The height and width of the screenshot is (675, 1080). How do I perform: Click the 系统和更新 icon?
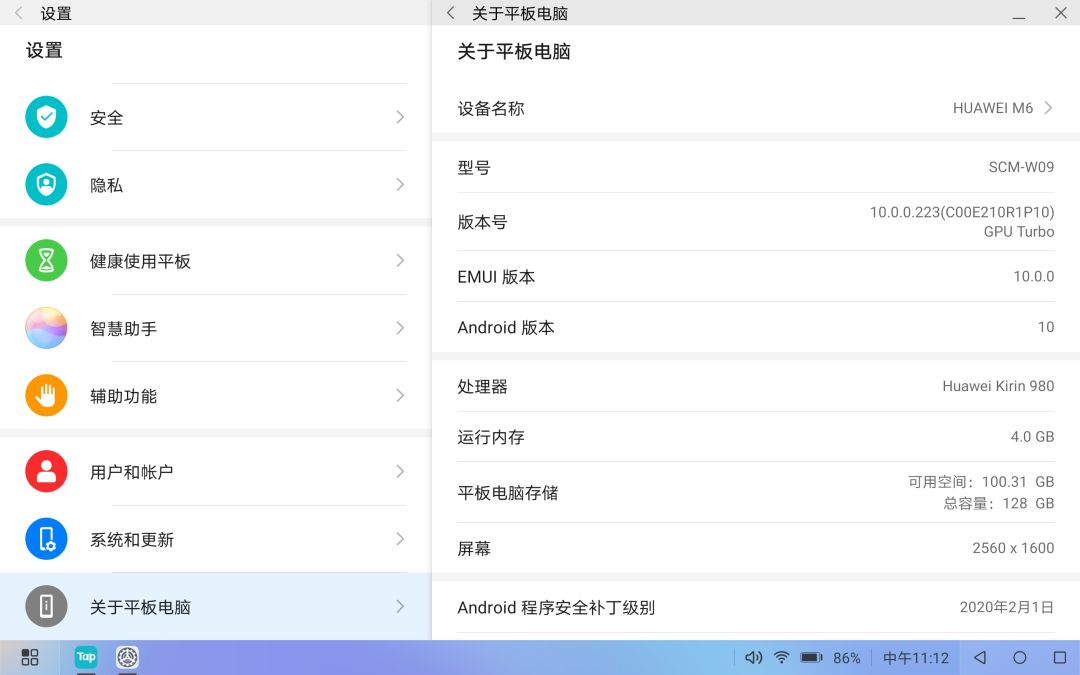click(x=46, y=539)
